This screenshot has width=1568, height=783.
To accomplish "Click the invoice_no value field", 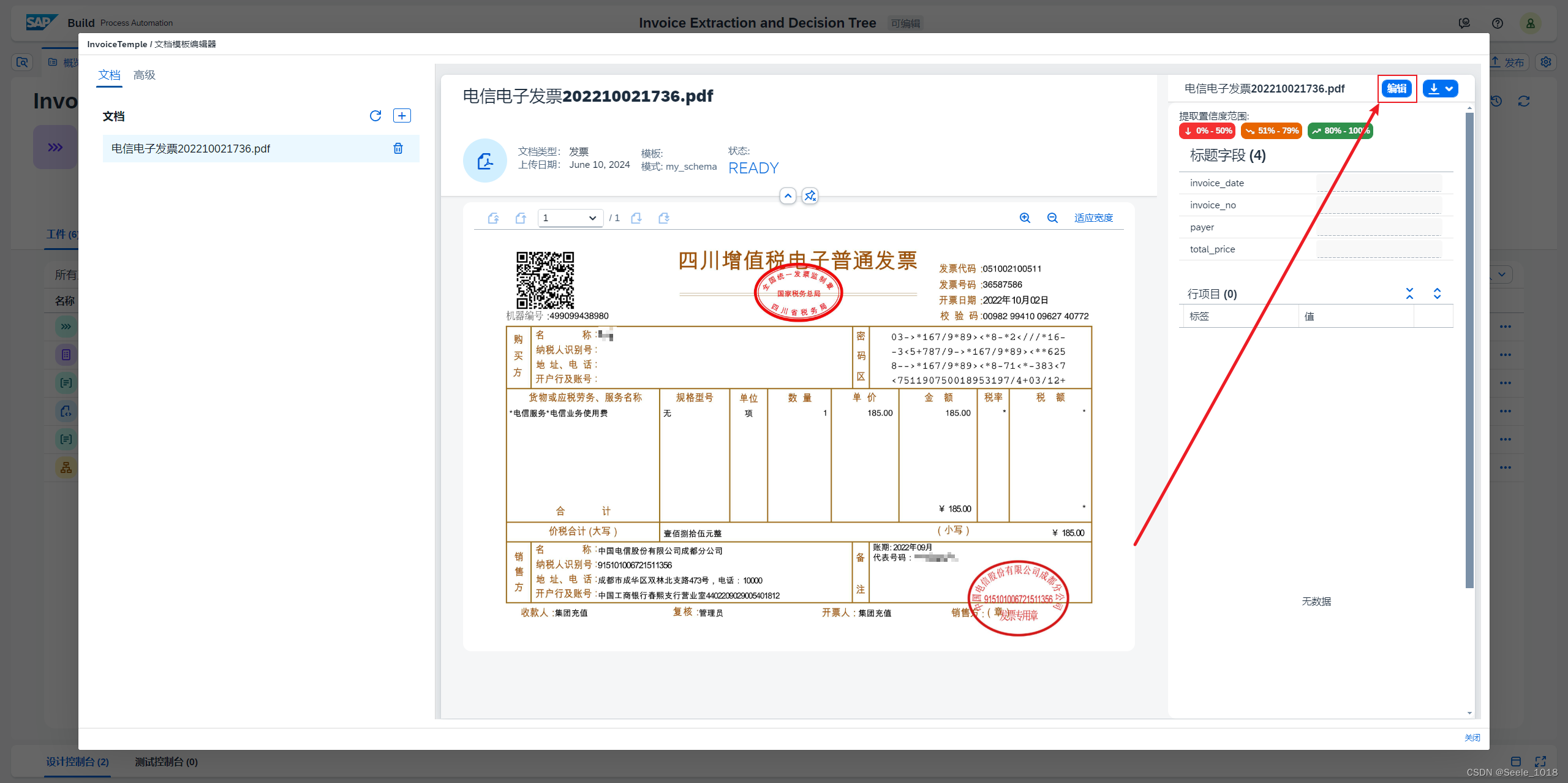I will click(1379, 205).
